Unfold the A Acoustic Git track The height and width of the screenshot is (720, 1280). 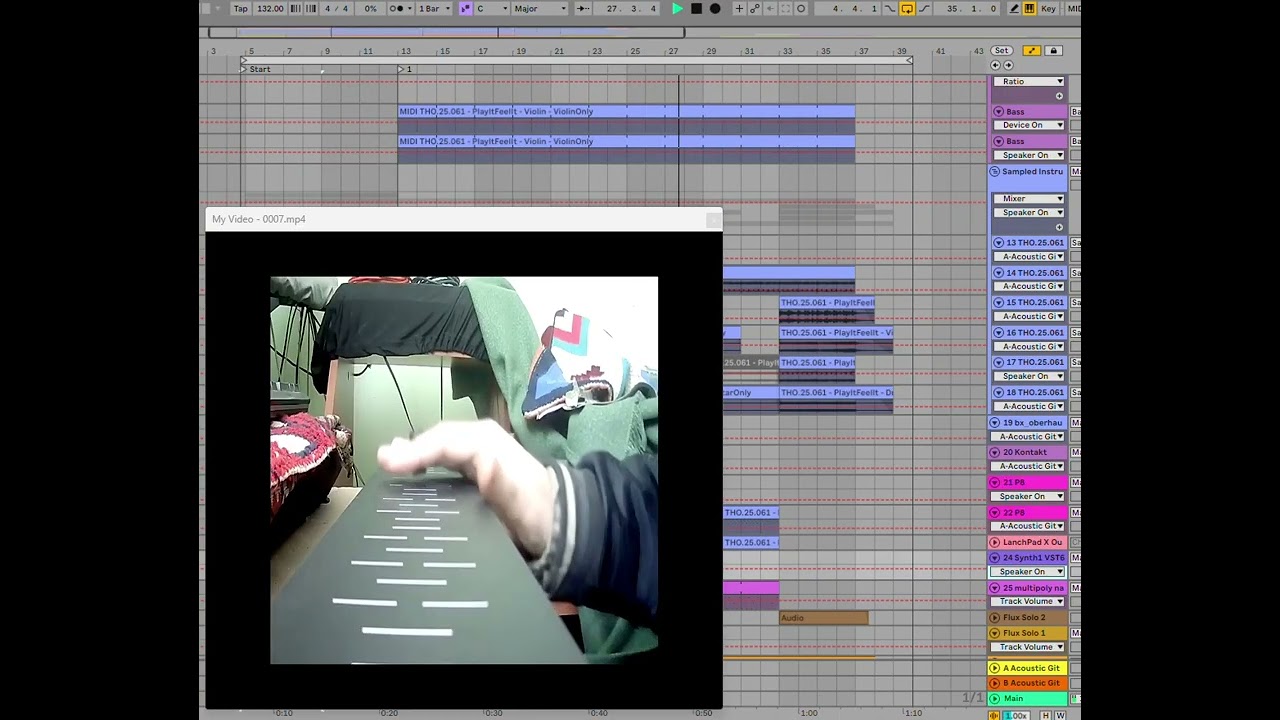(995, 668)
